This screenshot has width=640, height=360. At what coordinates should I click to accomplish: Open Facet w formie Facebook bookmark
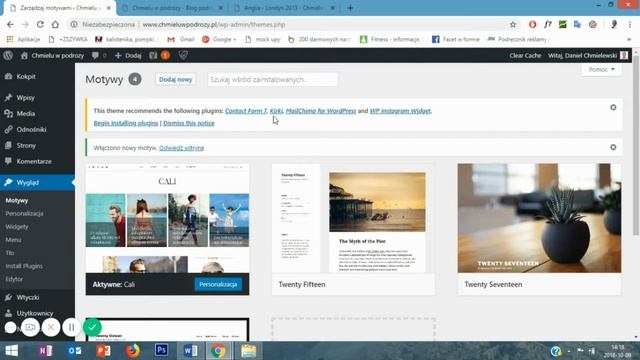click(x=456, y=39)
